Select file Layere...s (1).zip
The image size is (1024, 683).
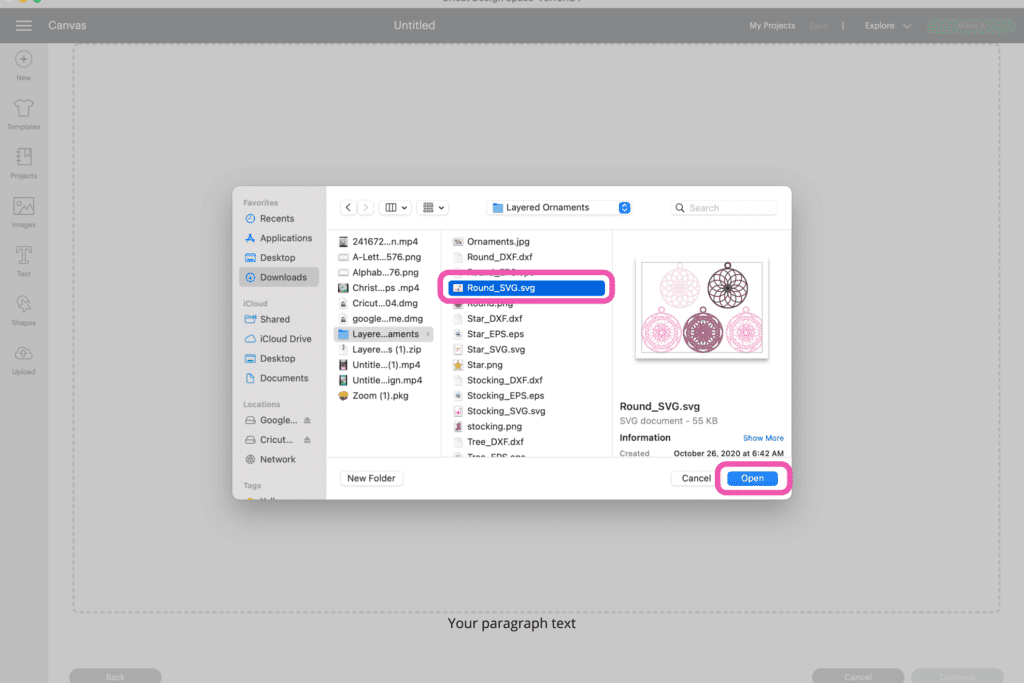tap(384, 349)
